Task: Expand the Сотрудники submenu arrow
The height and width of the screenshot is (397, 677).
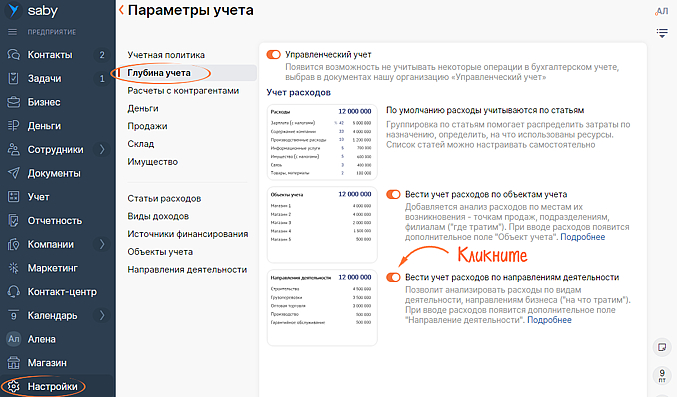Action: tap(102, 149)
